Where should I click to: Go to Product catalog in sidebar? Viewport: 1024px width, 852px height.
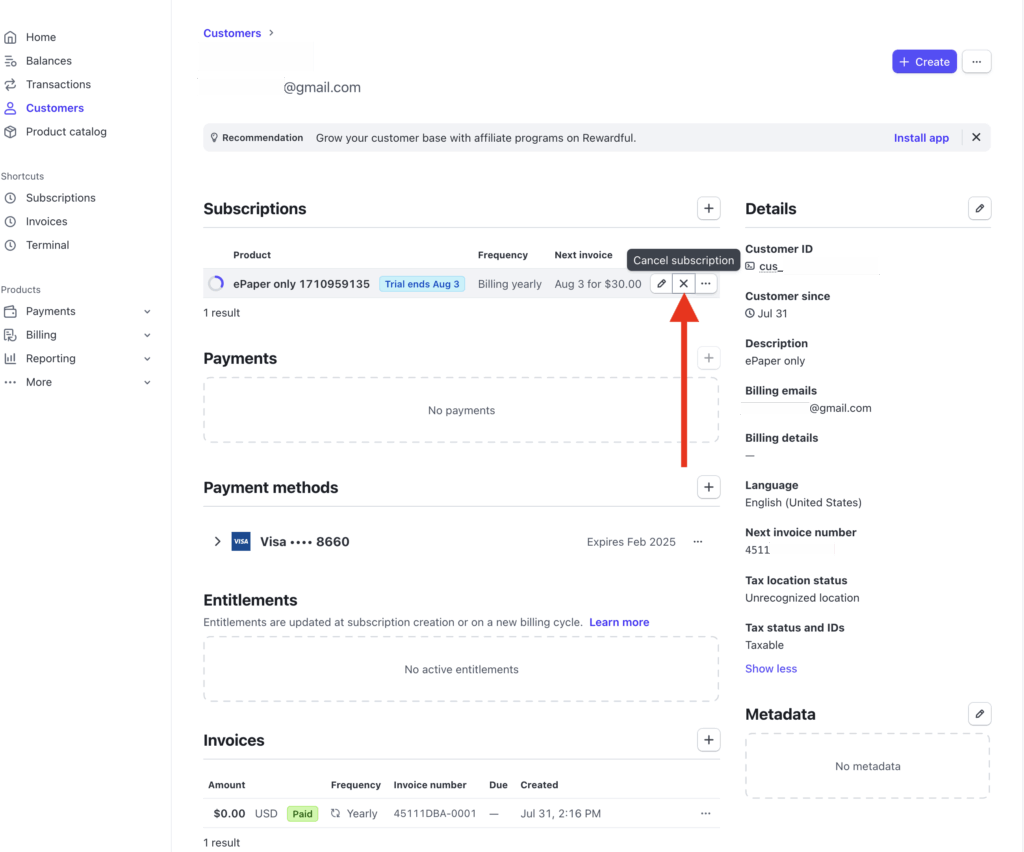click(x=66, y=132)
